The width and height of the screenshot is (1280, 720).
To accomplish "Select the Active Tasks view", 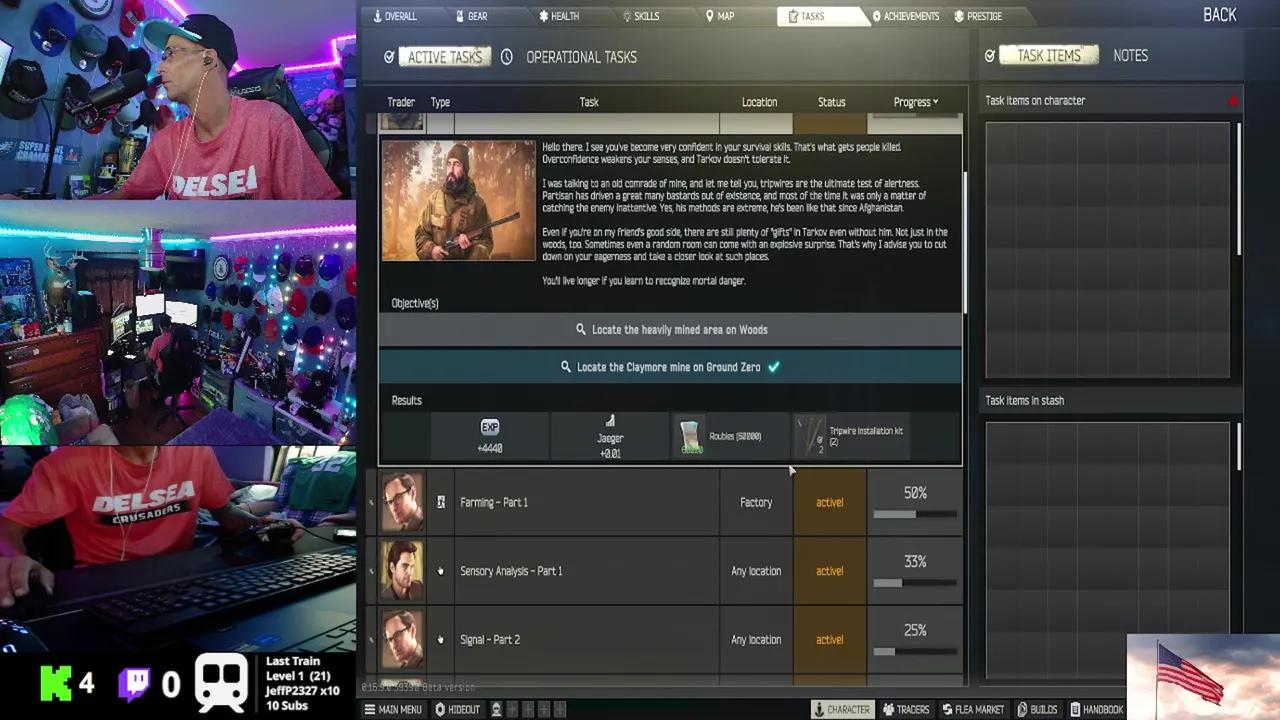I will pyautogui.click(x=445, y=57).
